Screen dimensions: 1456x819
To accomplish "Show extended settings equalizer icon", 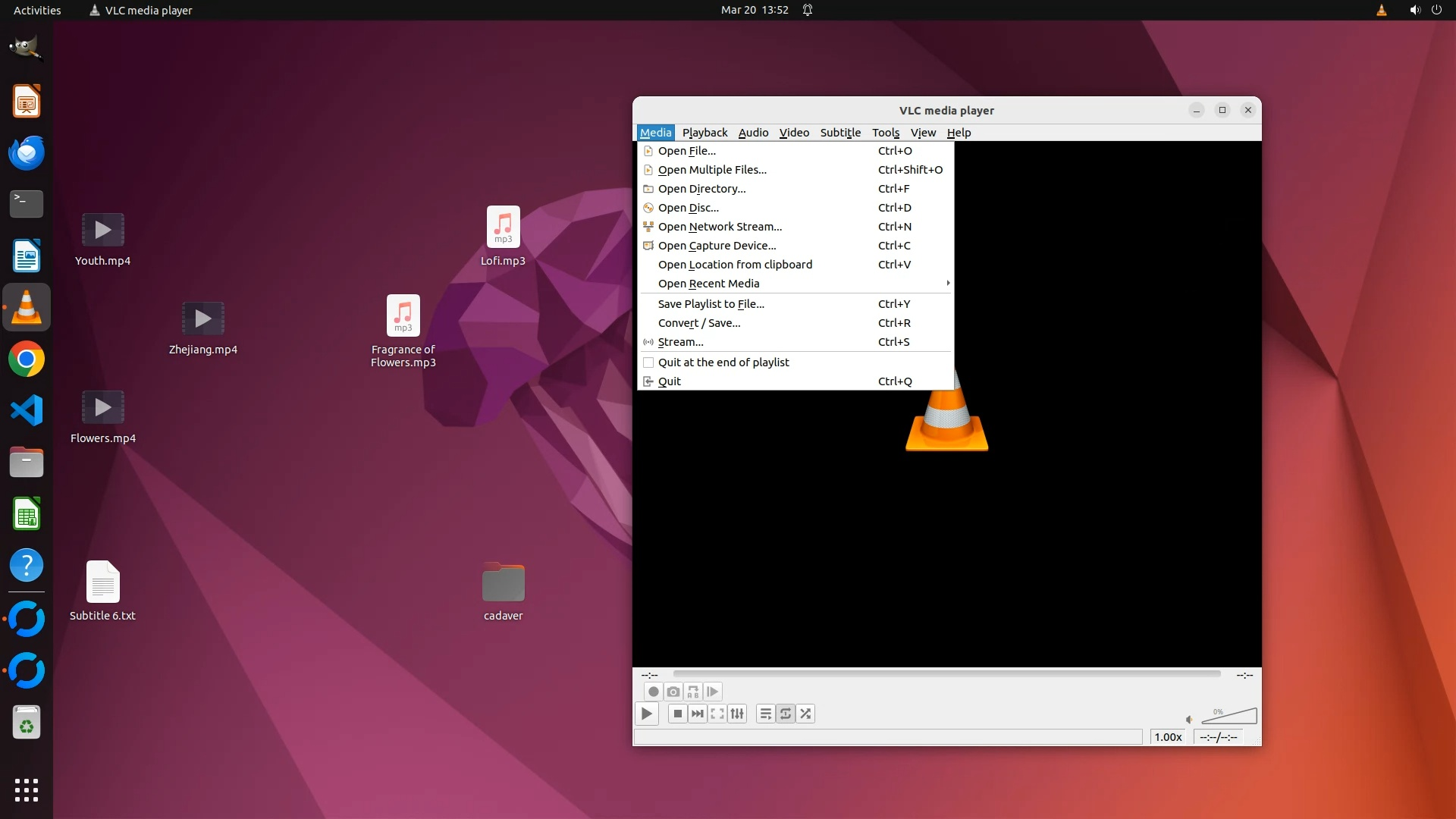I will click(x=737, y=714).
